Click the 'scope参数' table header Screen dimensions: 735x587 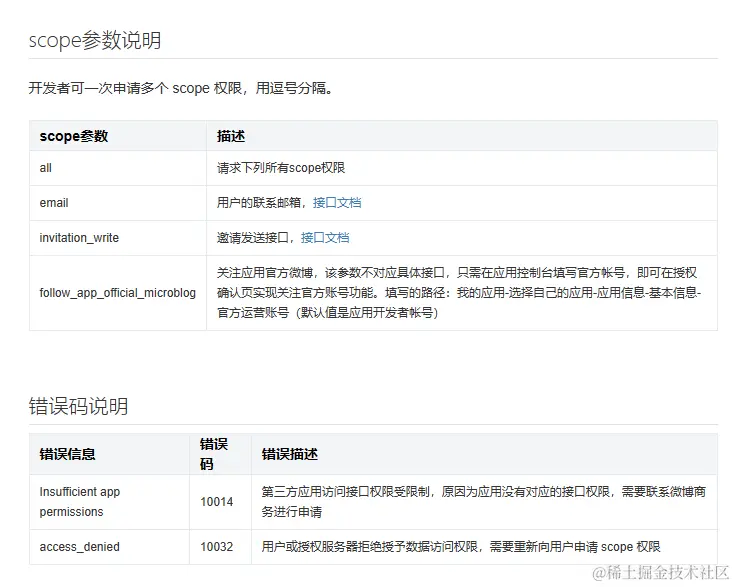pos(118,136)
